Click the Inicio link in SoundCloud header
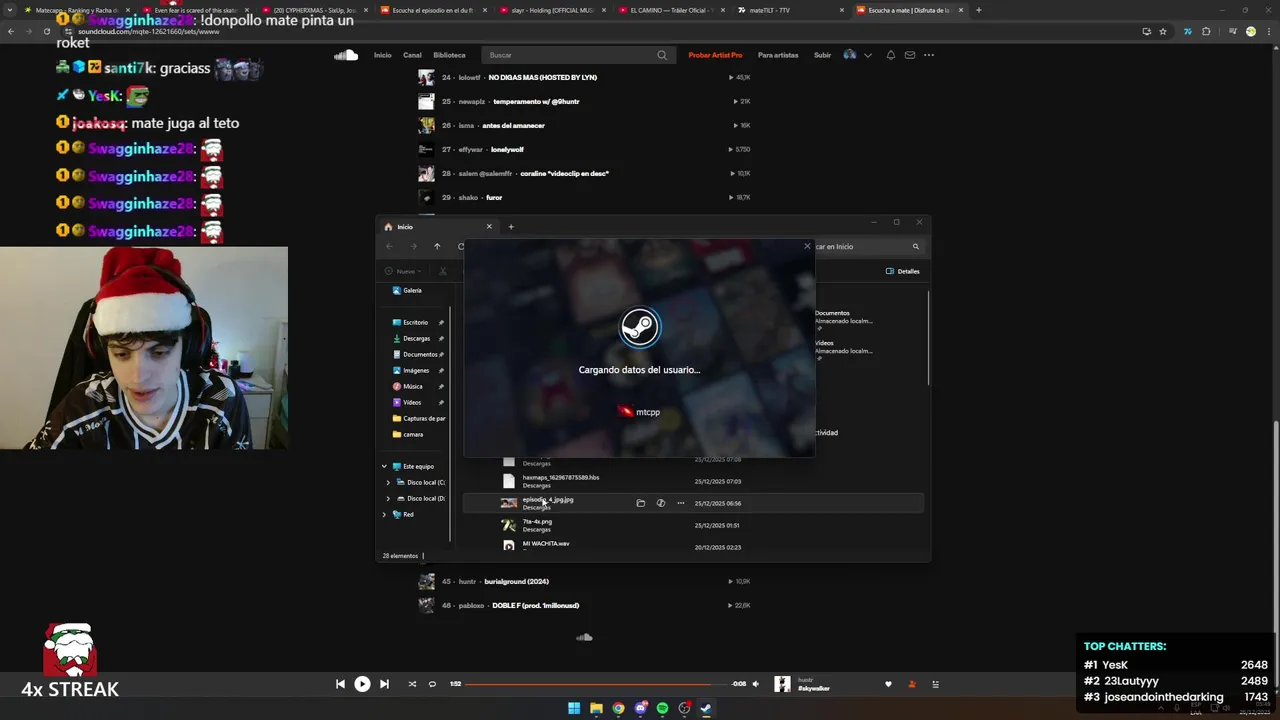 [383, 55]
